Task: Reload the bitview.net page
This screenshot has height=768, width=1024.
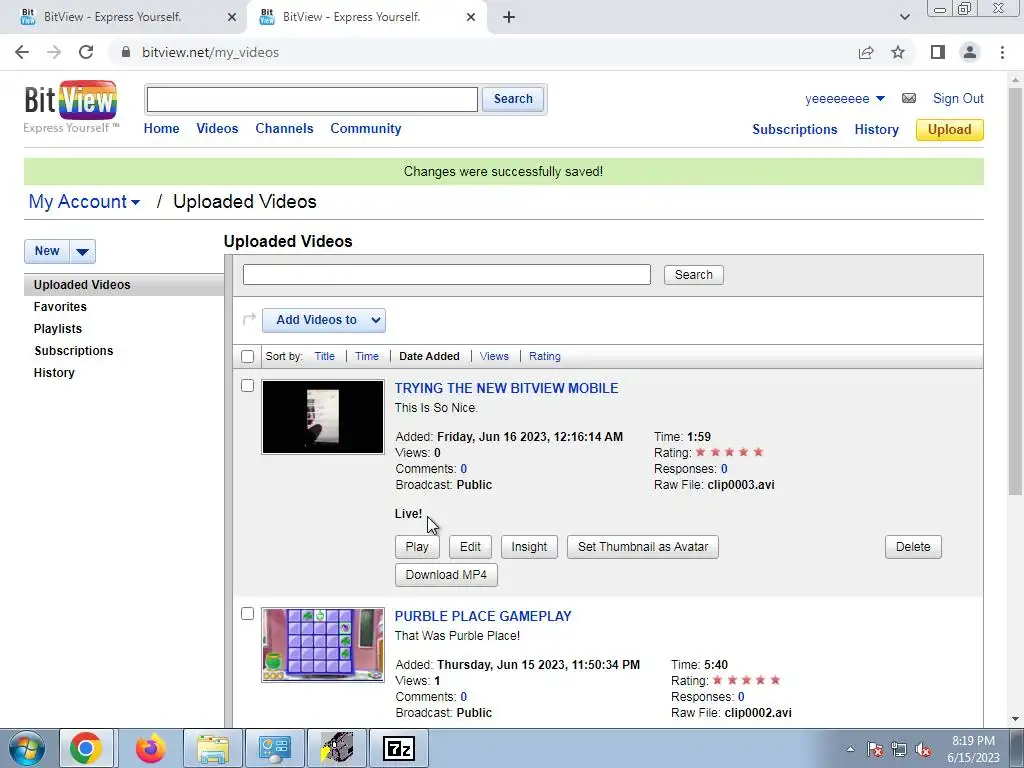Action: pos(86,52)
